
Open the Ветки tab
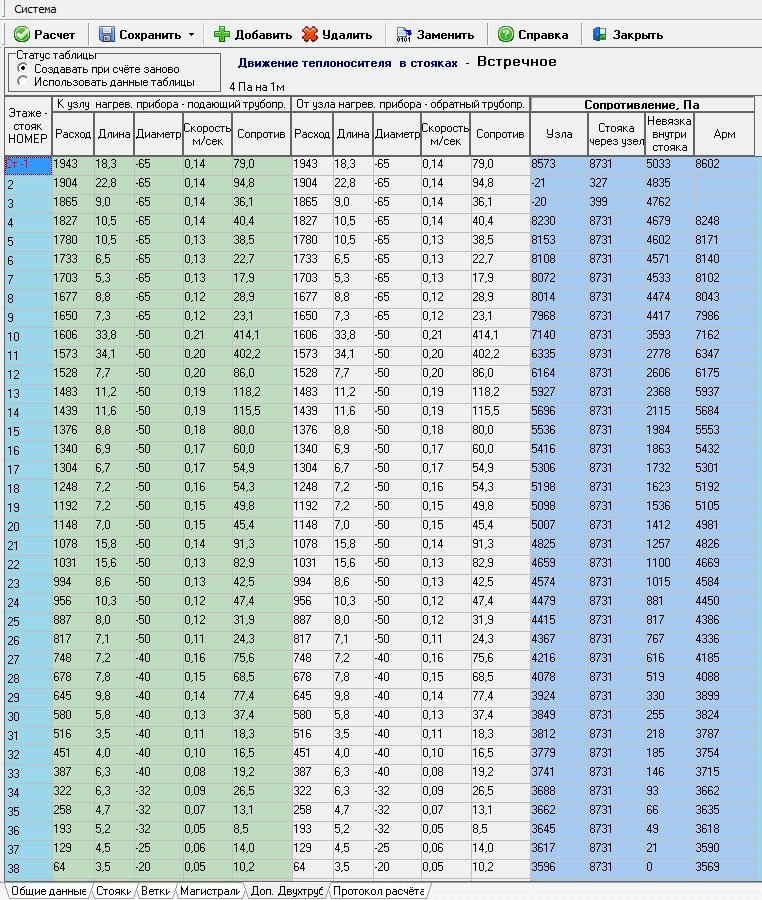[x=155, y=890]
